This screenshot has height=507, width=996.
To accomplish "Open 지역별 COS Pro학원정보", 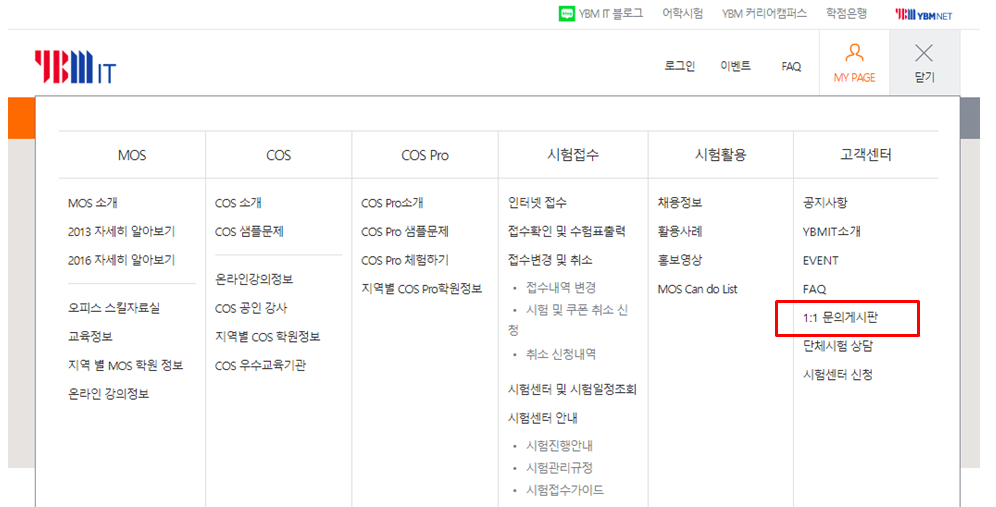I will tap(422, 288).
